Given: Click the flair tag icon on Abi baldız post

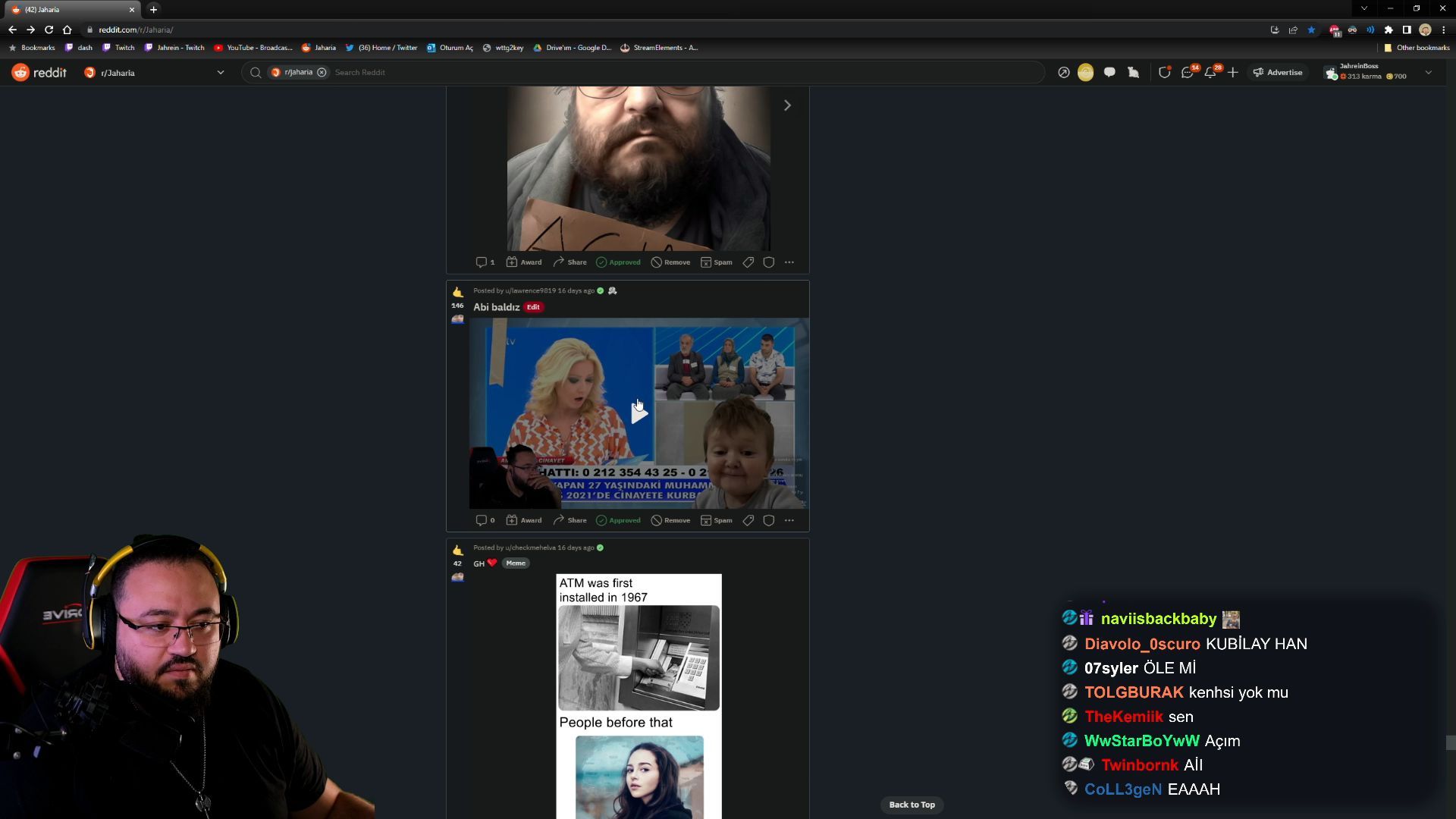Looking at the screenshot, I should tap(748, 520).
